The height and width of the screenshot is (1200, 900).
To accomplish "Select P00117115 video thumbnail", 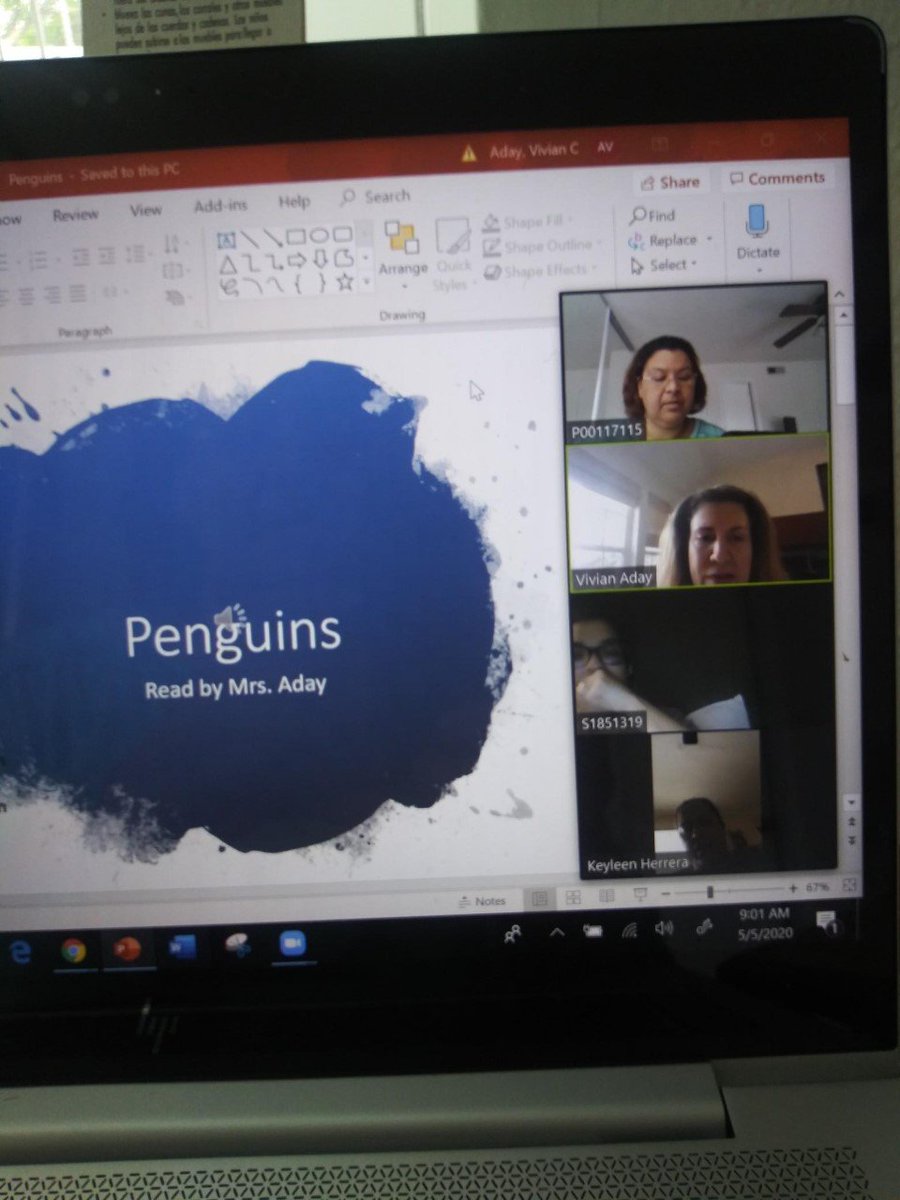I will point(695,362).
